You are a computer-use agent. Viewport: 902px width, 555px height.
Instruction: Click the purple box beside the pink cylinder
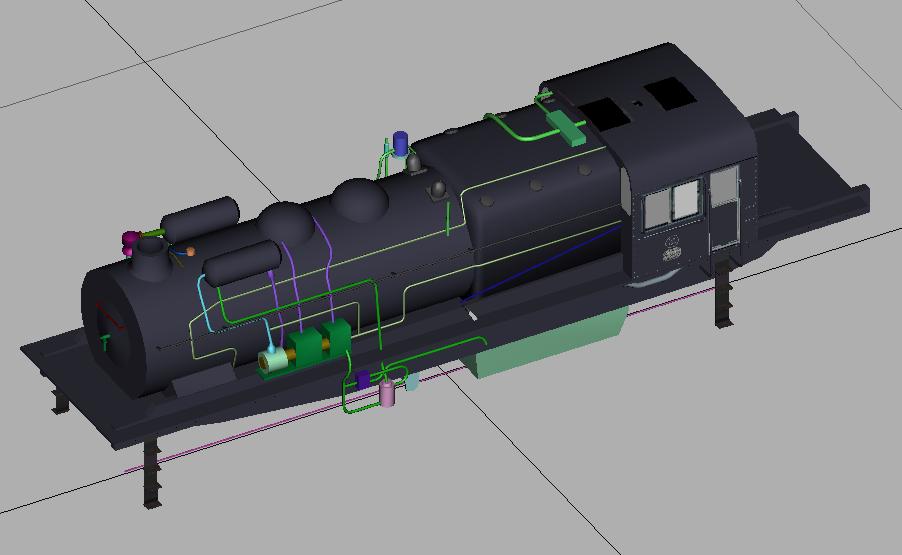point(362,379)
